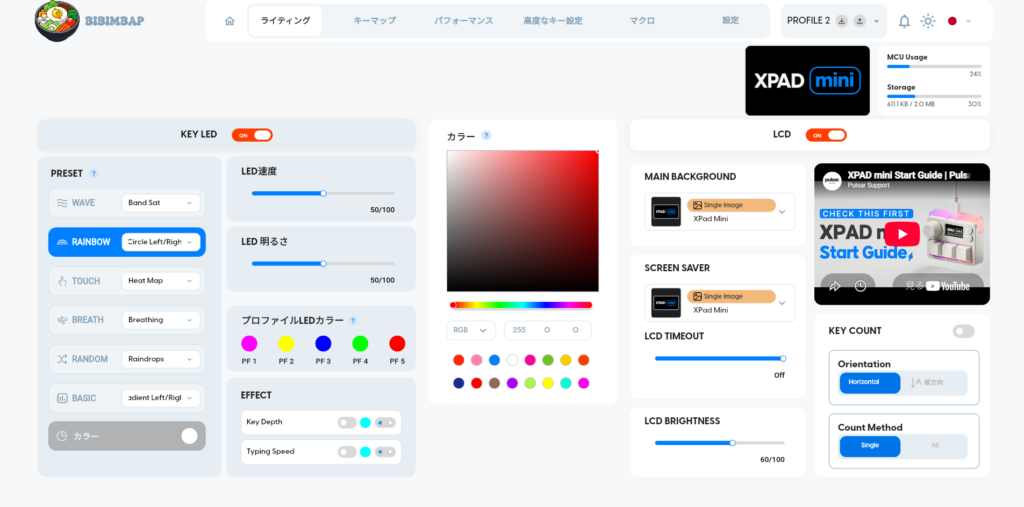Select the PF 3 blue color
This screenshot has width=1024, height=507.
[x=323, y=344]
